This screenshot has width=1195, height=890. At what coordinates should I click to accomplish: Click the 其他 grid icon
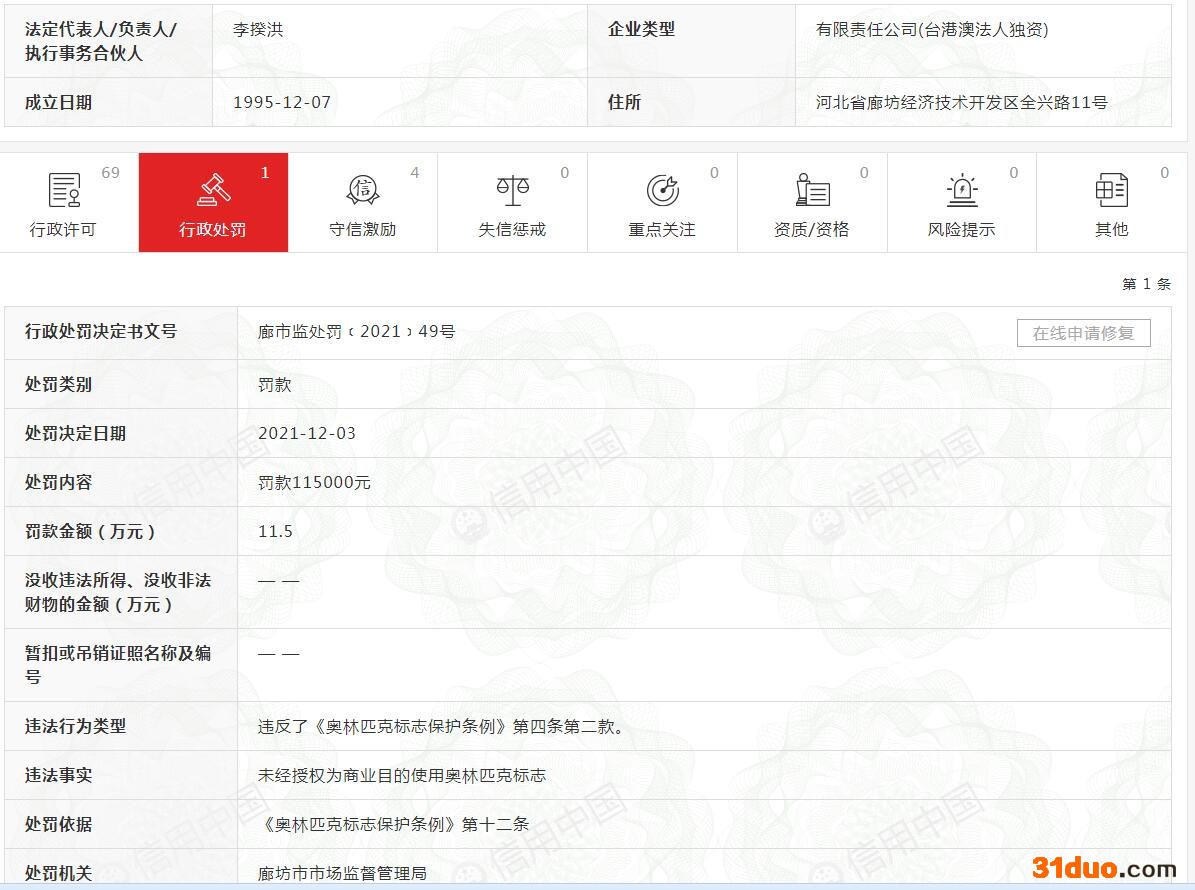(1111, 189)
